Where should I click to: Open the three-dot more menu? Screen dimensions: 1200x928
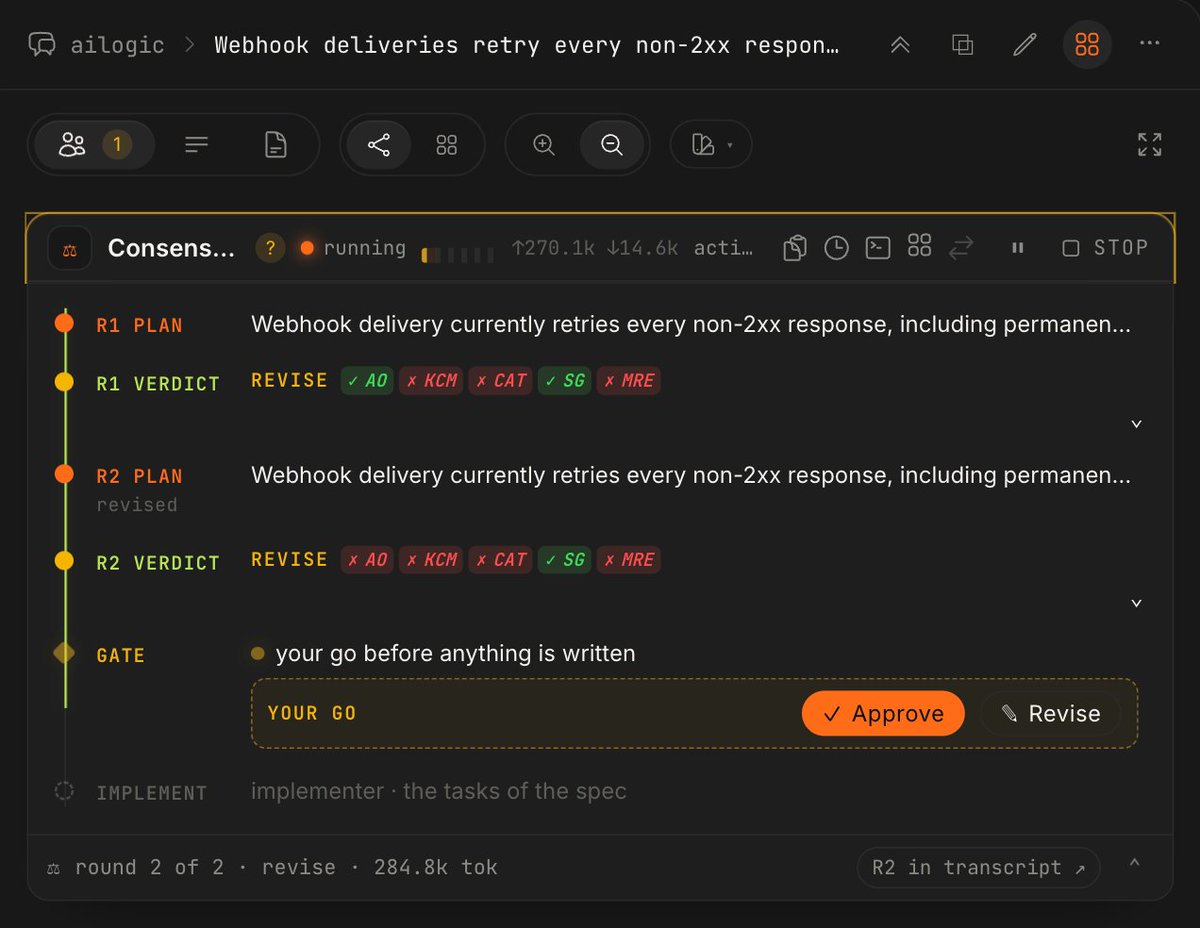1150,44
